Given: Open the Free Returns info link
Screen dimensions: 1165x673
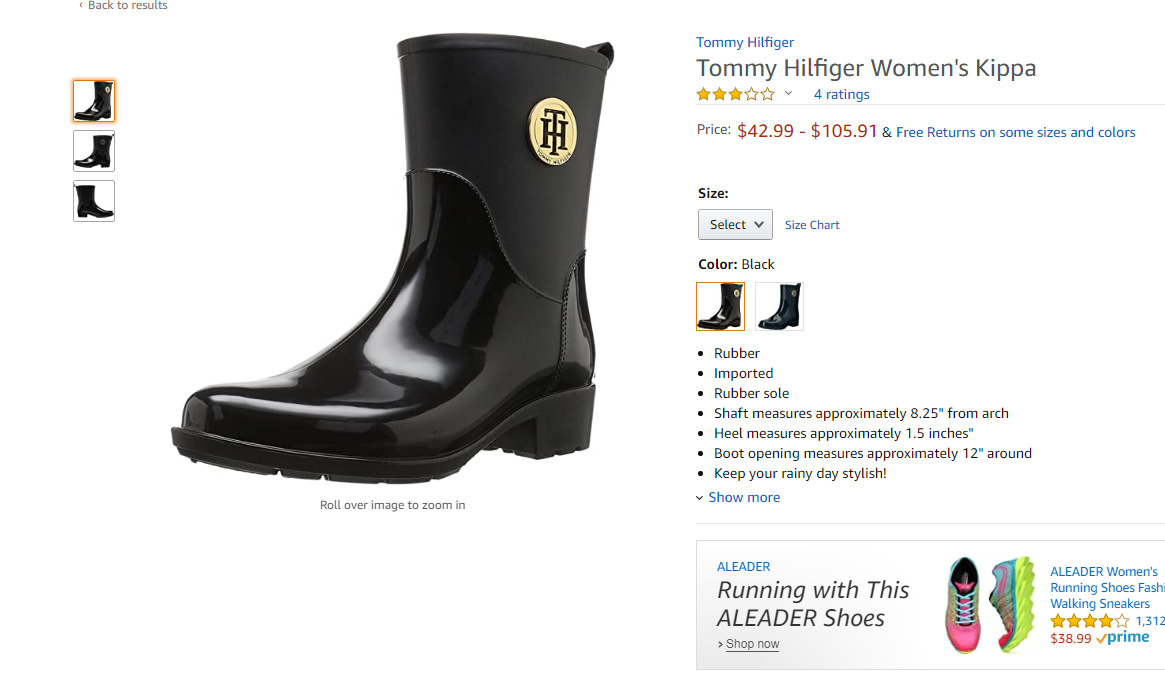Looking at the screenshot, I should 1015,132.
